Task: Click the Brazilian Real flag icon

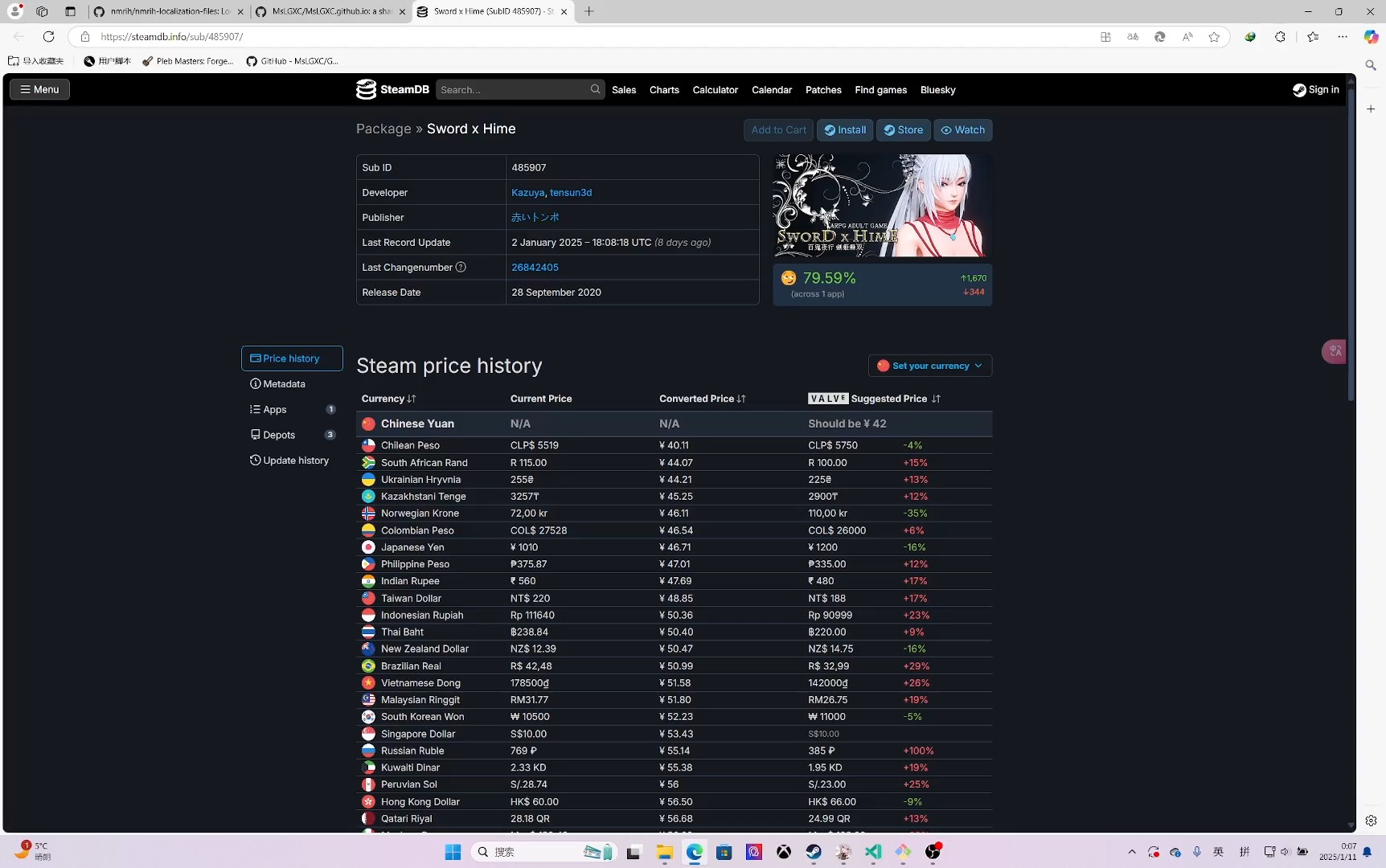Action: pos(368,666)
